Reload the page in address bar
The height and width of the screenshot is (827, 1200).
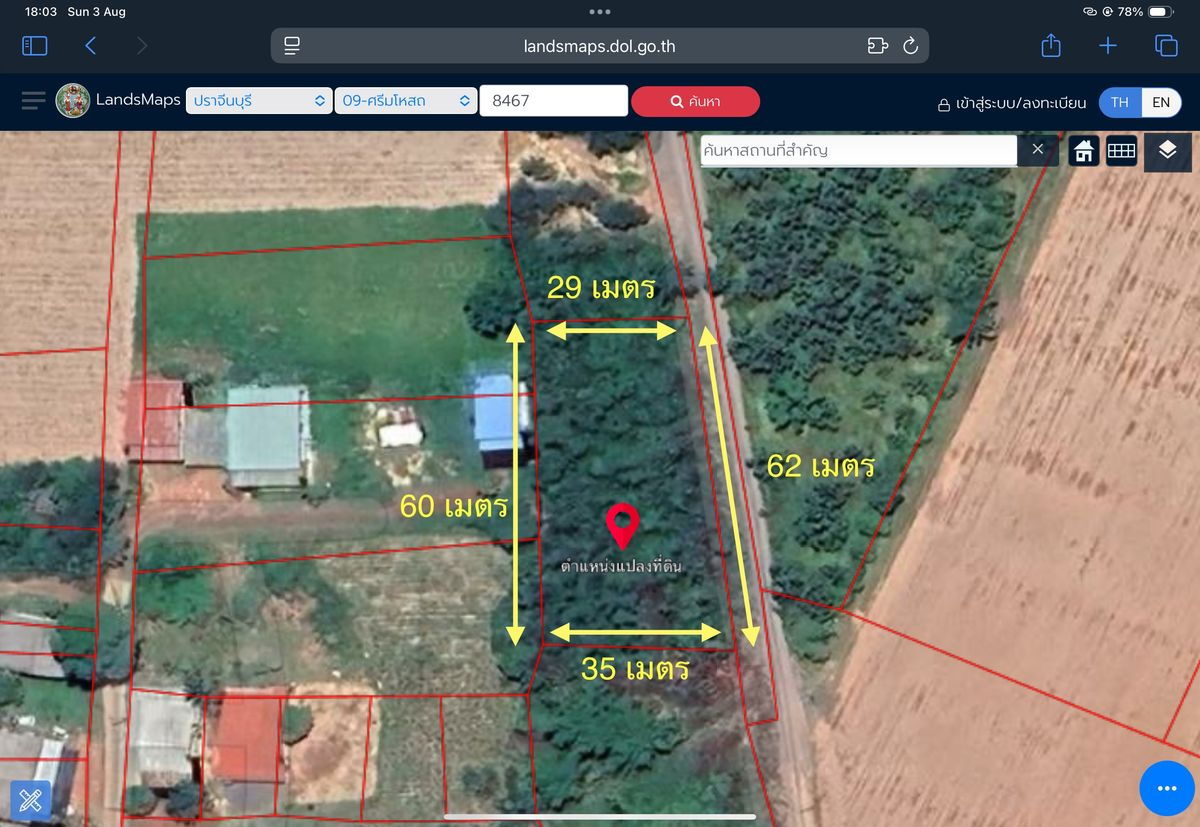click(910, 46)
